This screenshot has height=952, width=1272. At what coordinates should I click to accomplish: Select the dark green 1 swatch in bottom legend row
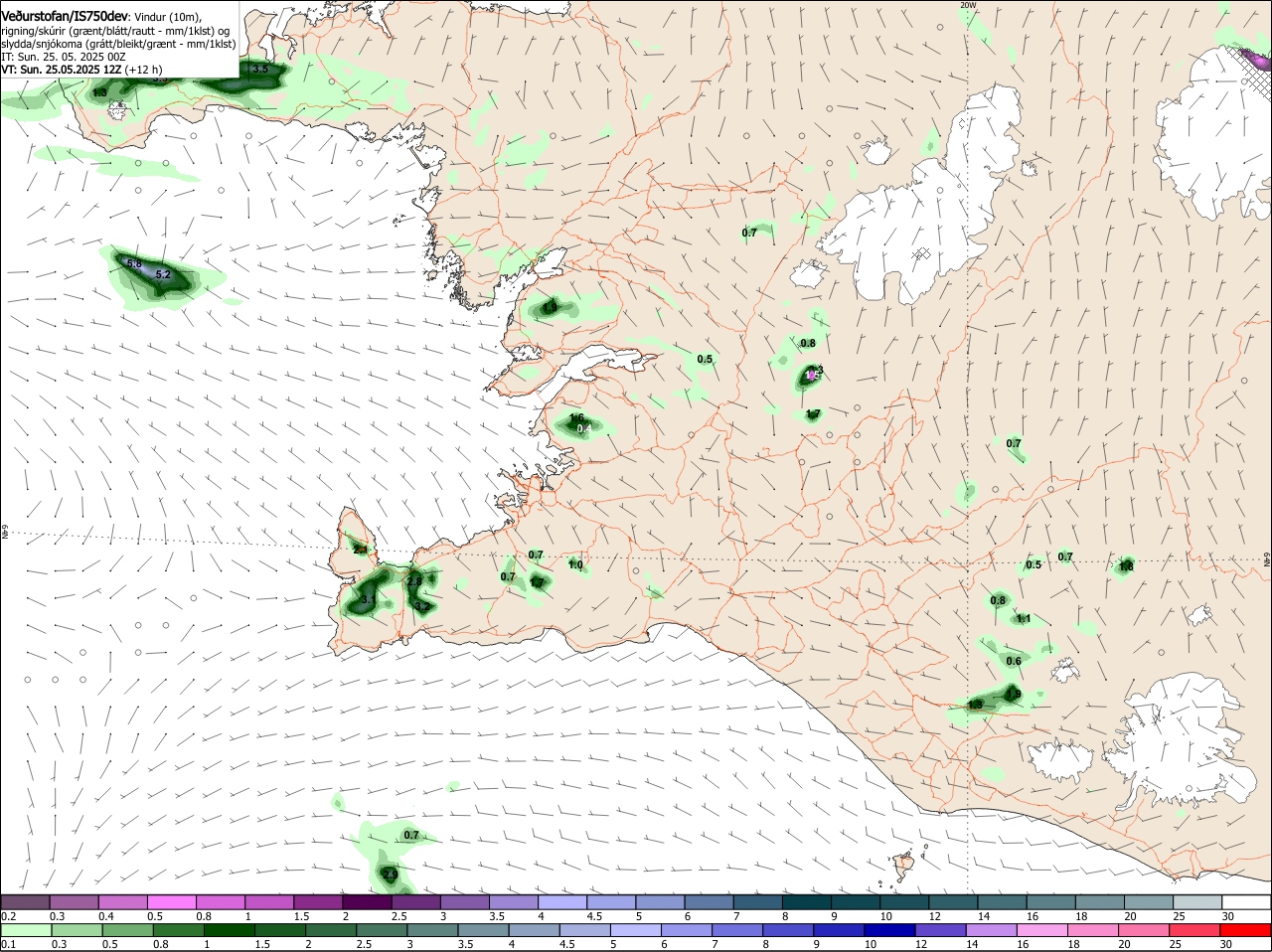[x=230, y=930]
